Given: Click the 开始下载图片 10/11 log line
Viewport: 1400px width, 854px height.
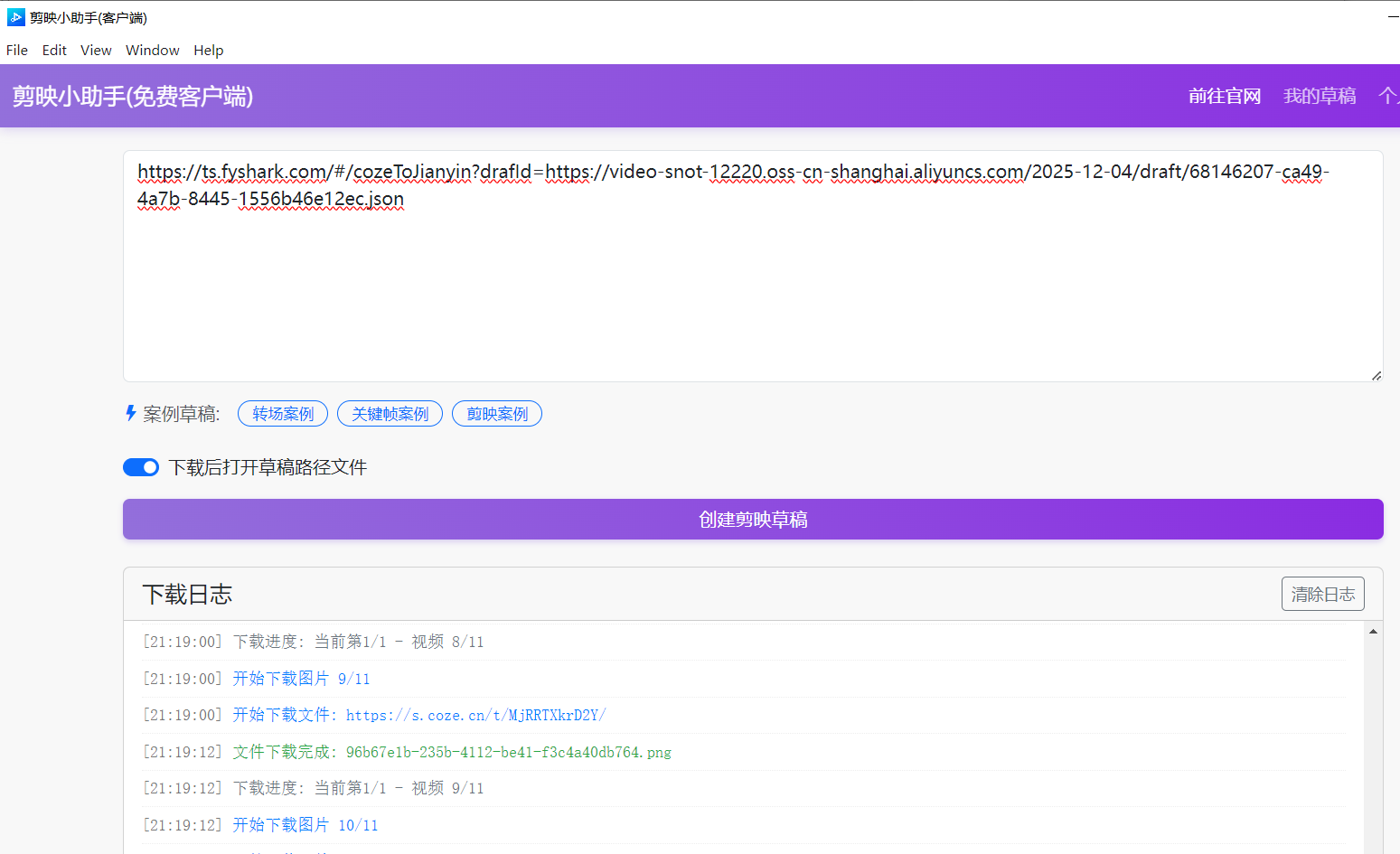Looking at the screenshot, I should (260, 825).
